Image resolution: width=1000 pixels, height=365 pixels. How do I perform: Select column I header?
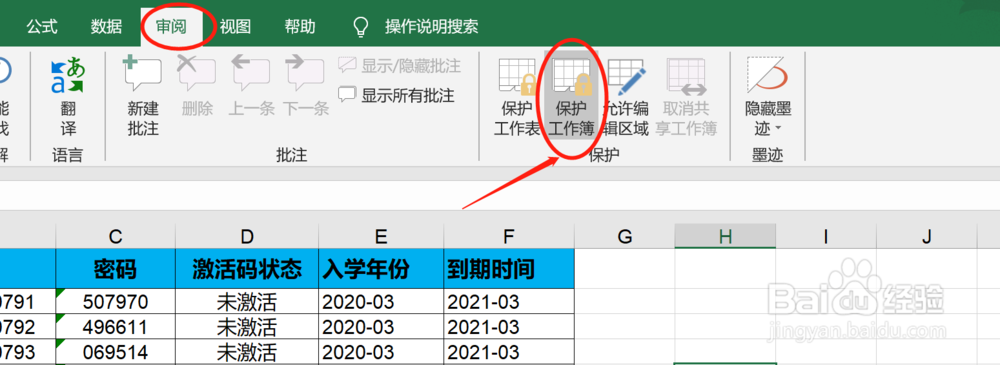click(826, 237)
